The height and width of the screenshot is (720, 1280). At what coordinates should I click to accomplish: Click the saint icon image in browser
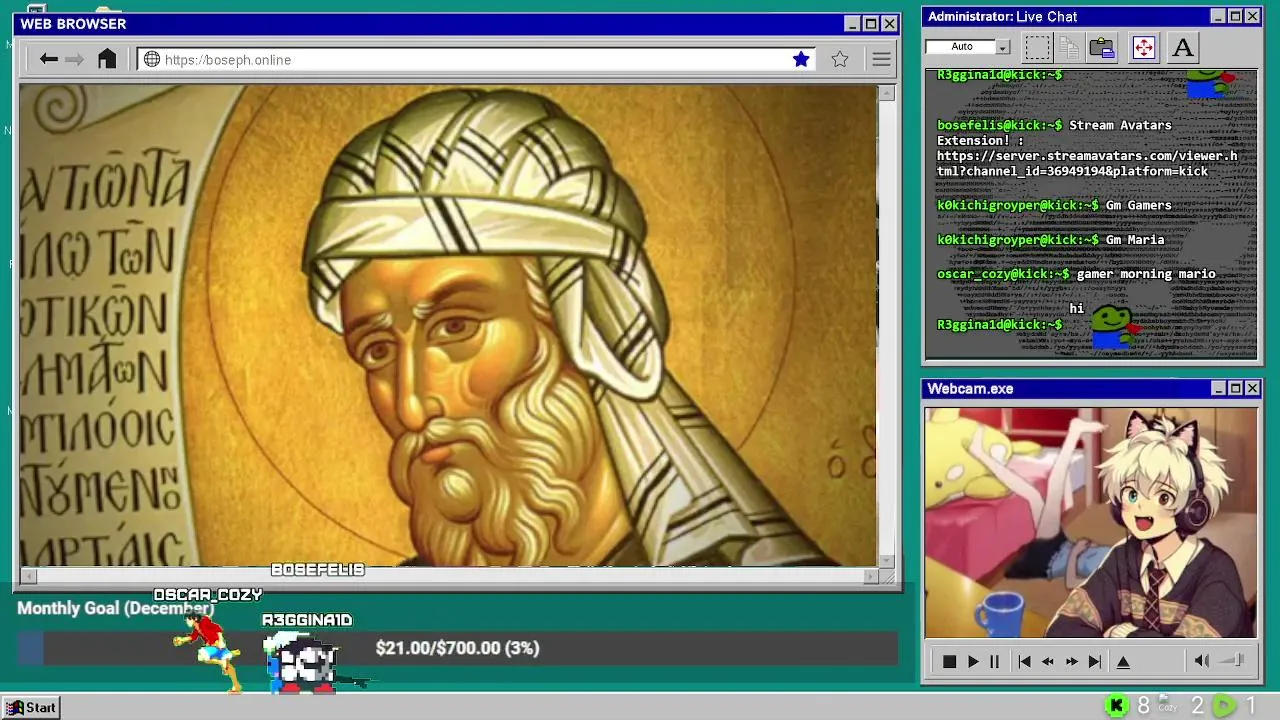(x=448, y=325)
